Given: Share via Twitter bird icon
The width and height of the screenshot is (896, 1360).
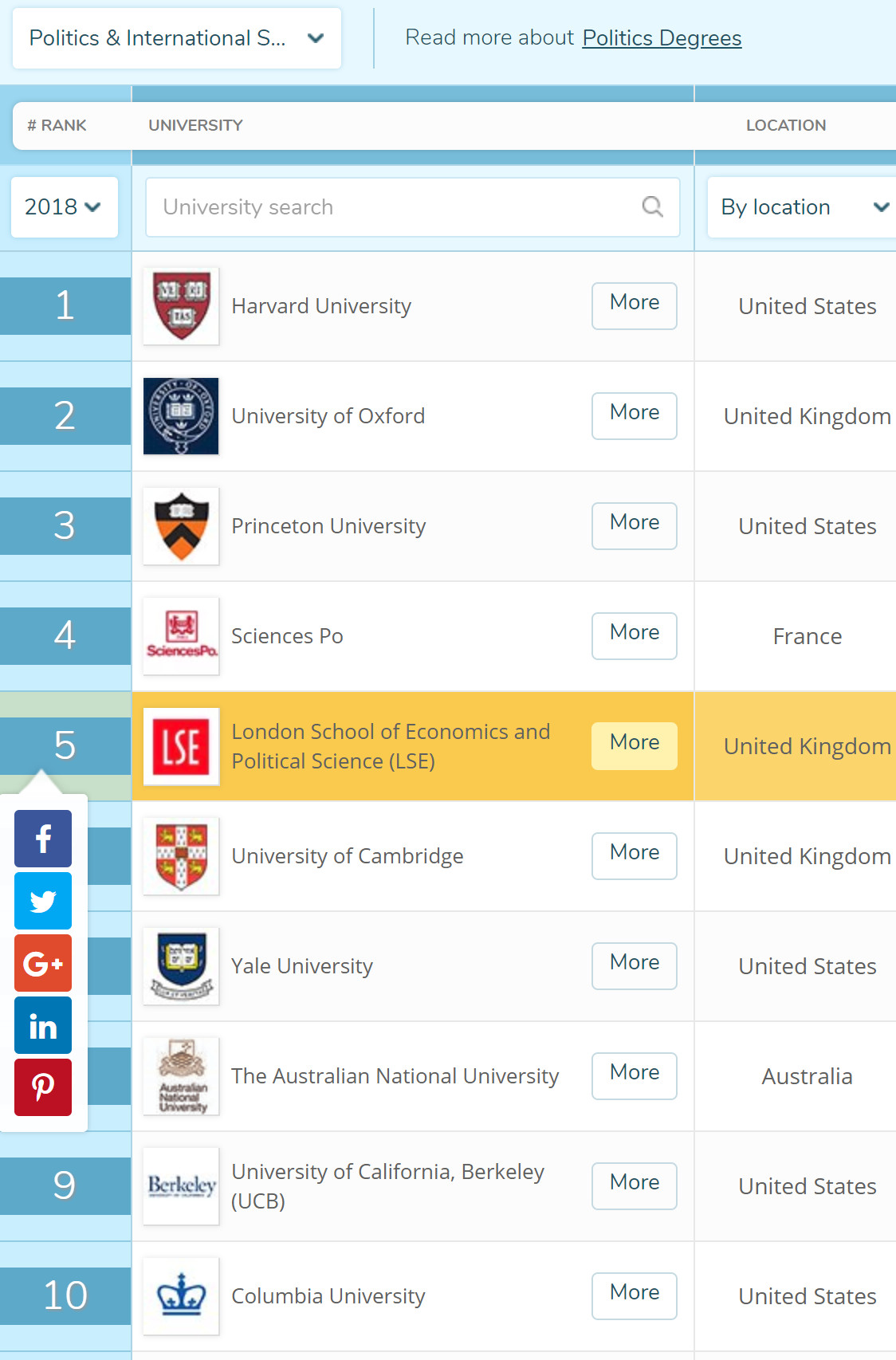Looking at the screenshot, I should click(43, 901).
